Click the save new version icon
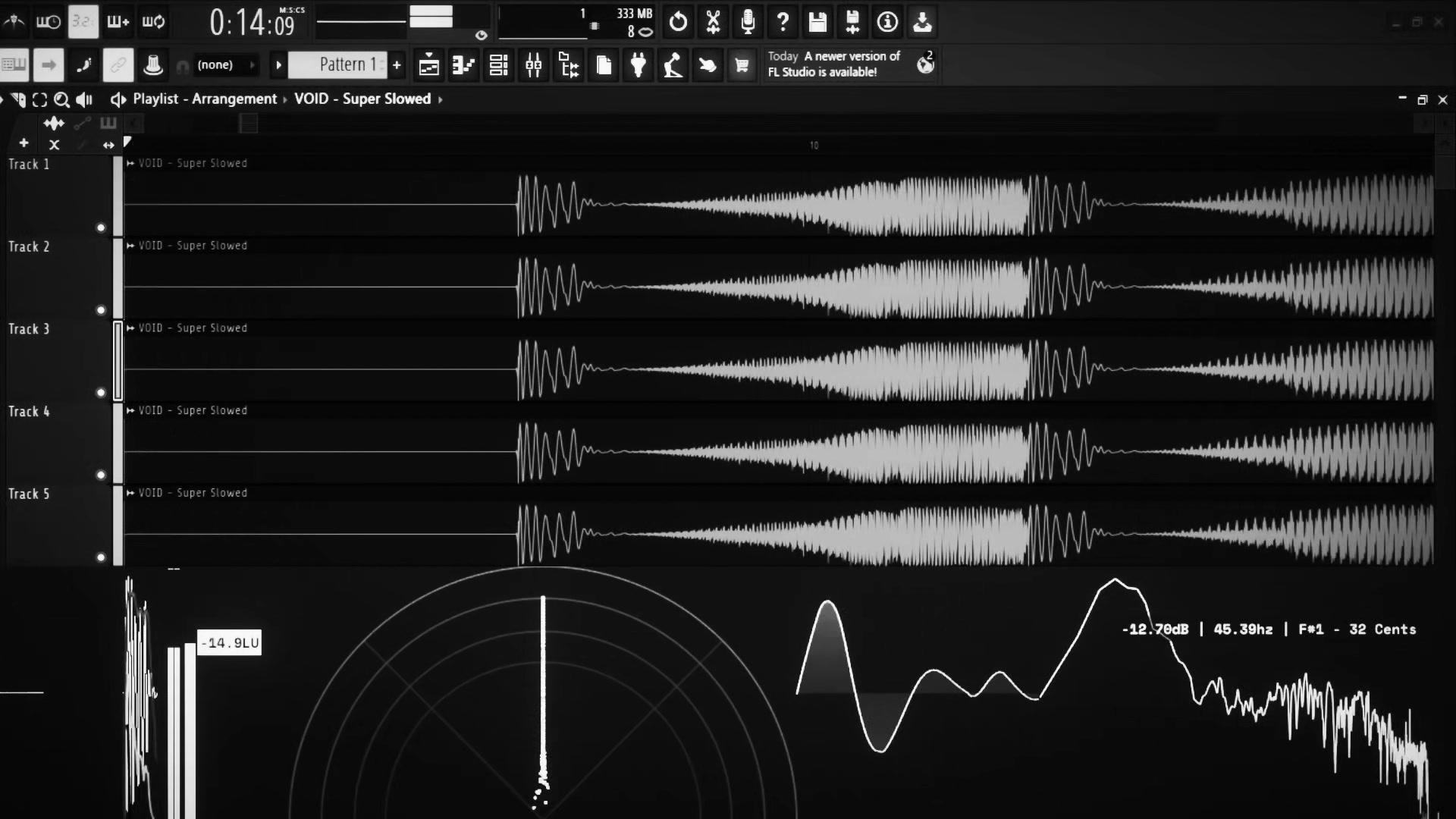This screenshot has width=1456, height=819. (x=852, y=22)
